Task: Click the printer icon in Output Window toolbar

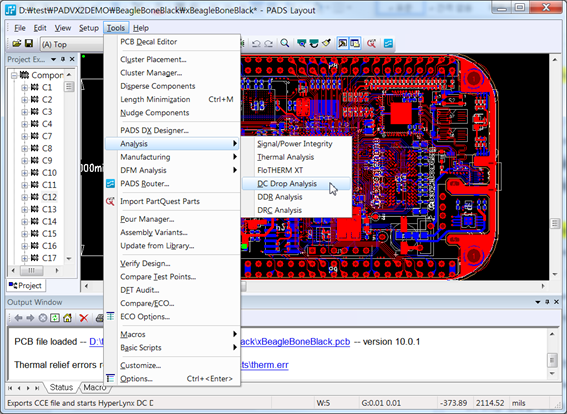Action: point(99,318)
